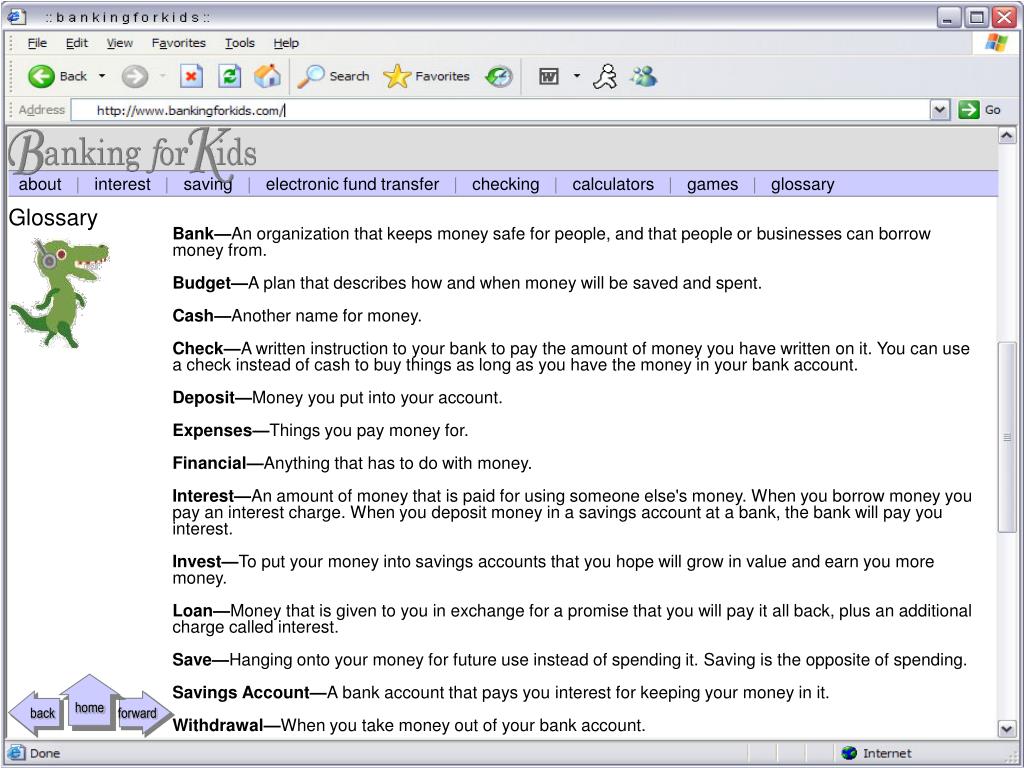Click the green alligator mascot image
The image size is (1024, 768).
tap(60, 293)
